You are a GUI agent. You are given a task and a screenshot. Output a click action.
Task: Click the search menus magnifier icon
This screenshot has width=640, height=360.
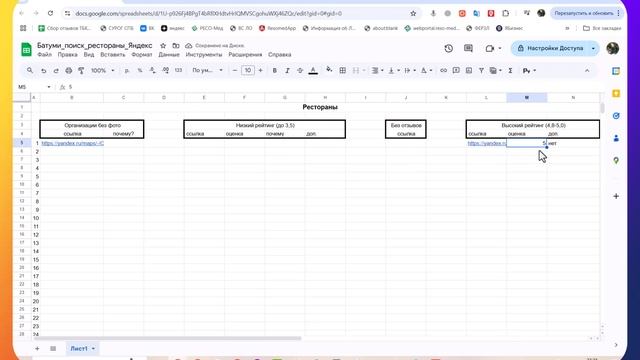(30, 71)
